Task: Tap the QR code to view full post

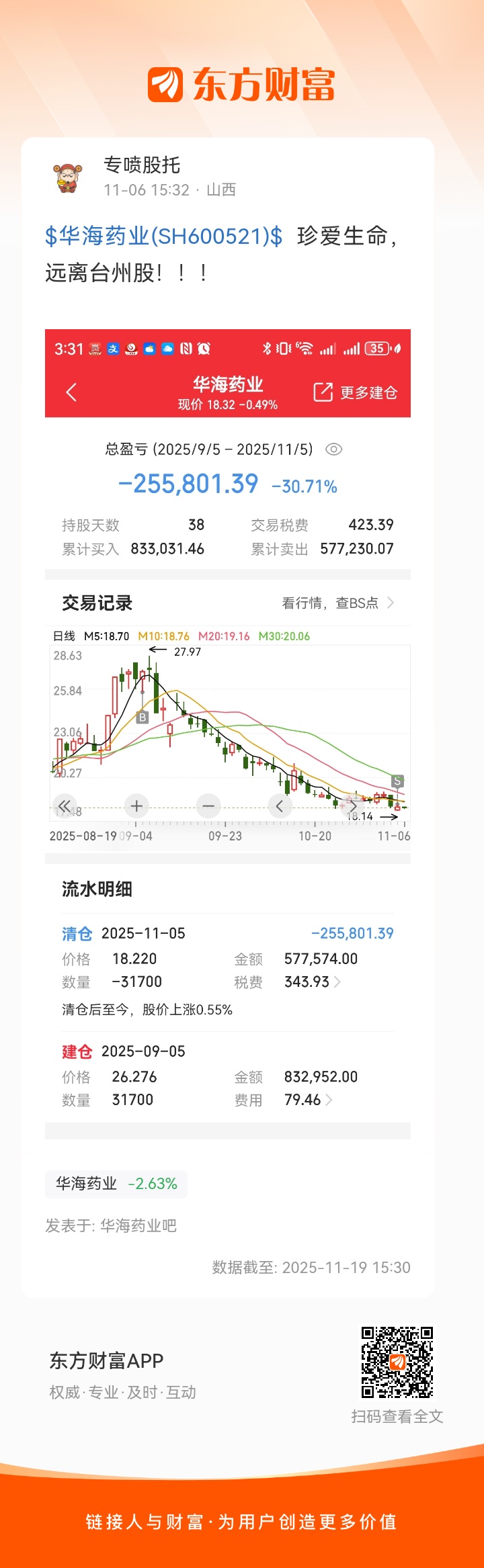Action: (x=397, y=1362)
